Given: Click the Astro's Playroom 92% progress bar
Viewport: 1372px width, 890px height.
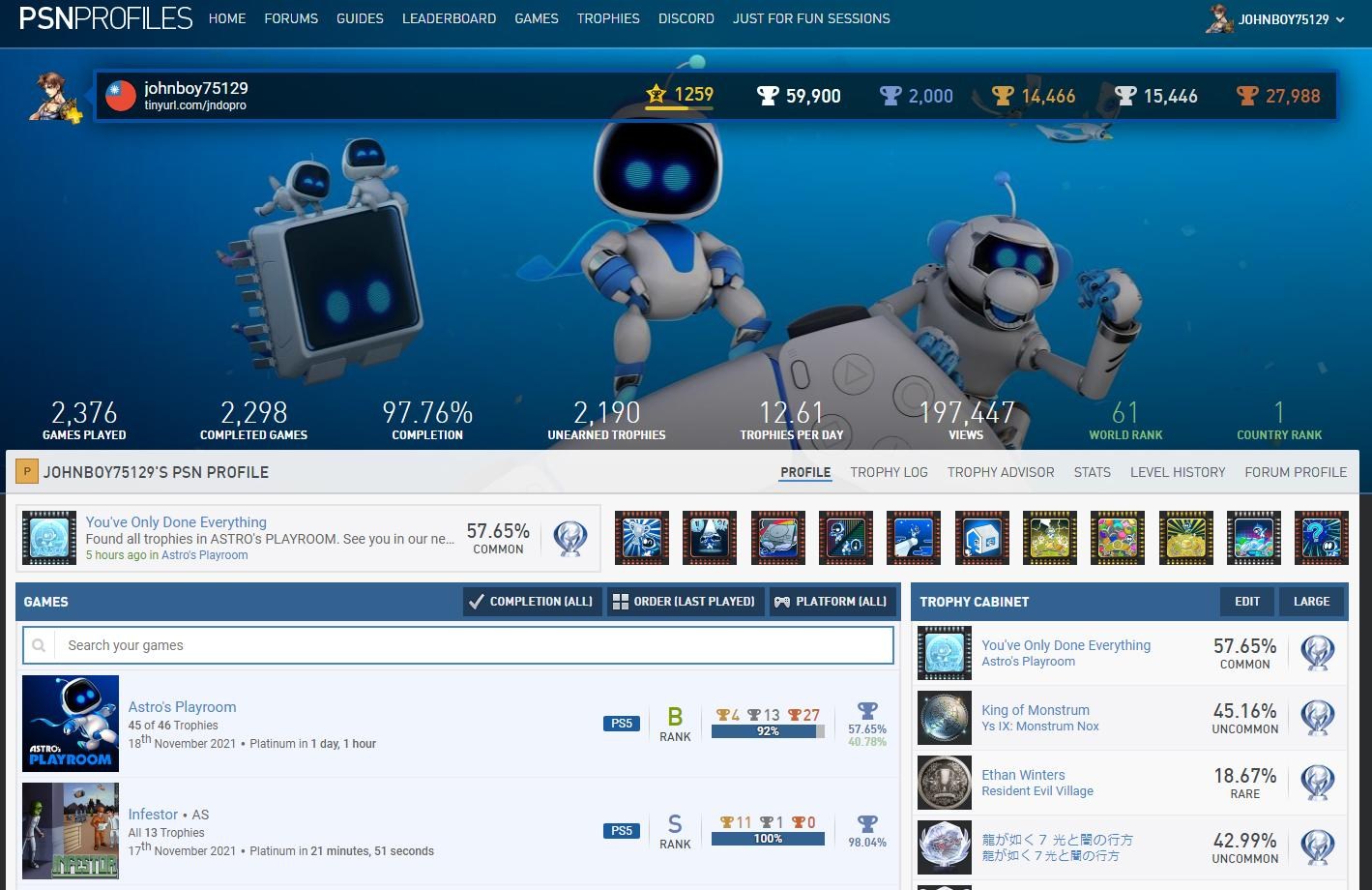Looking at the screenshot, I should click(768, 732).
